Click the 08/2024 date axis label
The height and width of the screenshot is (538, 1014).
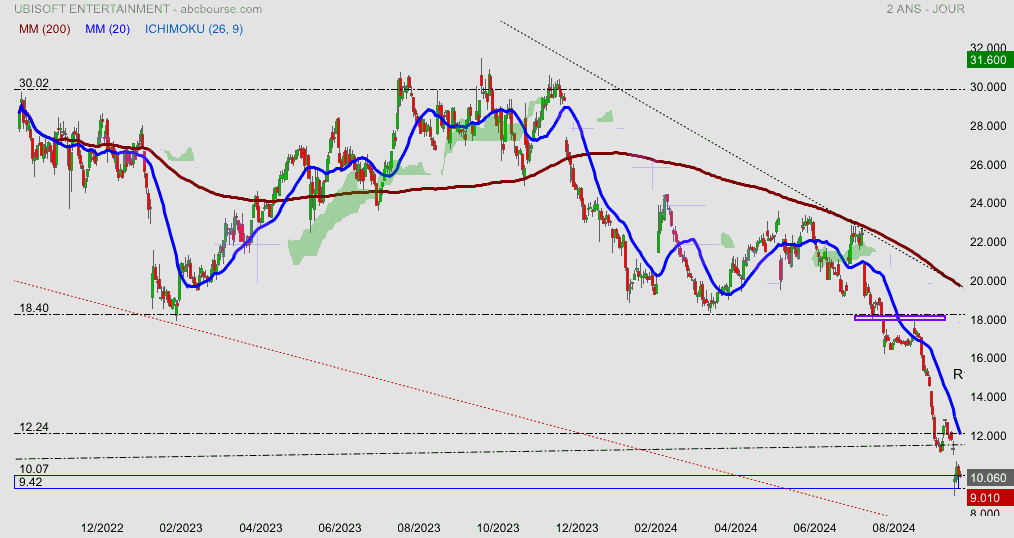click(893, 528)
